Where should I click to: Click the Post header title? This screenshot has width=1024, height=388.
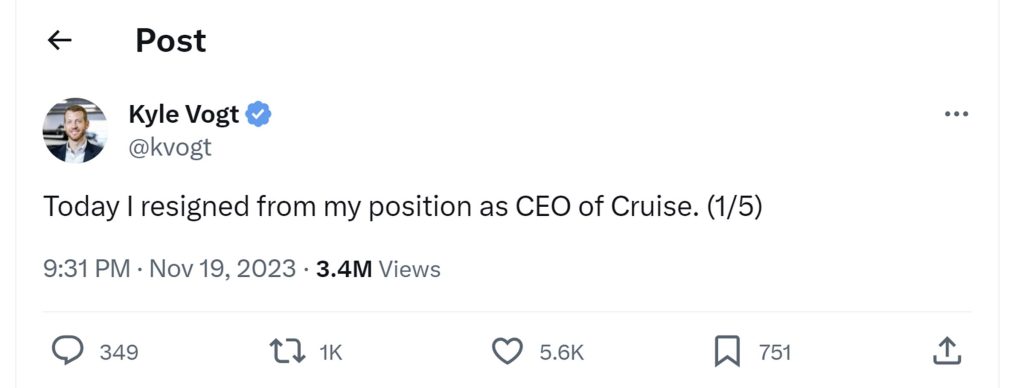170,40
